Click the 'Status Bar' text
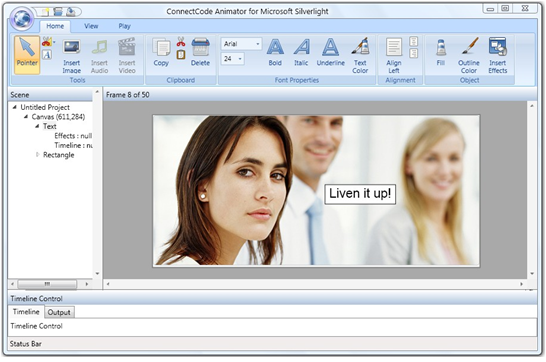 (26, 344)
